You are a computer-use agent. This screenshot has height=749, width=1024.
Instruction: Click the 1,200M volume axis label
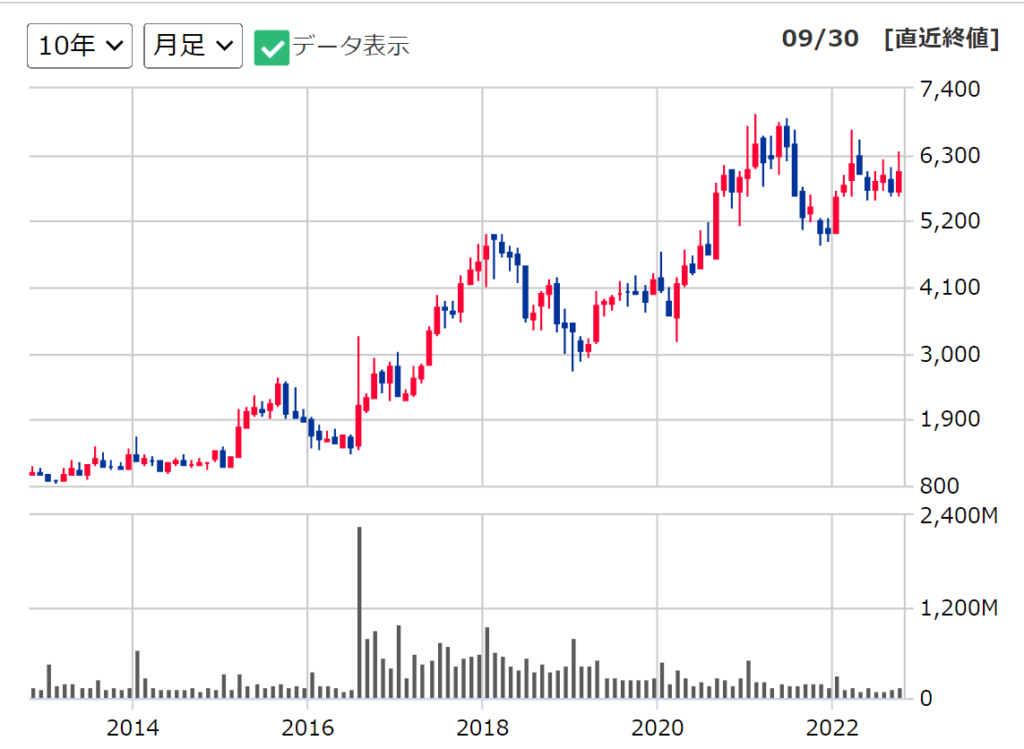tap(958, 608)
